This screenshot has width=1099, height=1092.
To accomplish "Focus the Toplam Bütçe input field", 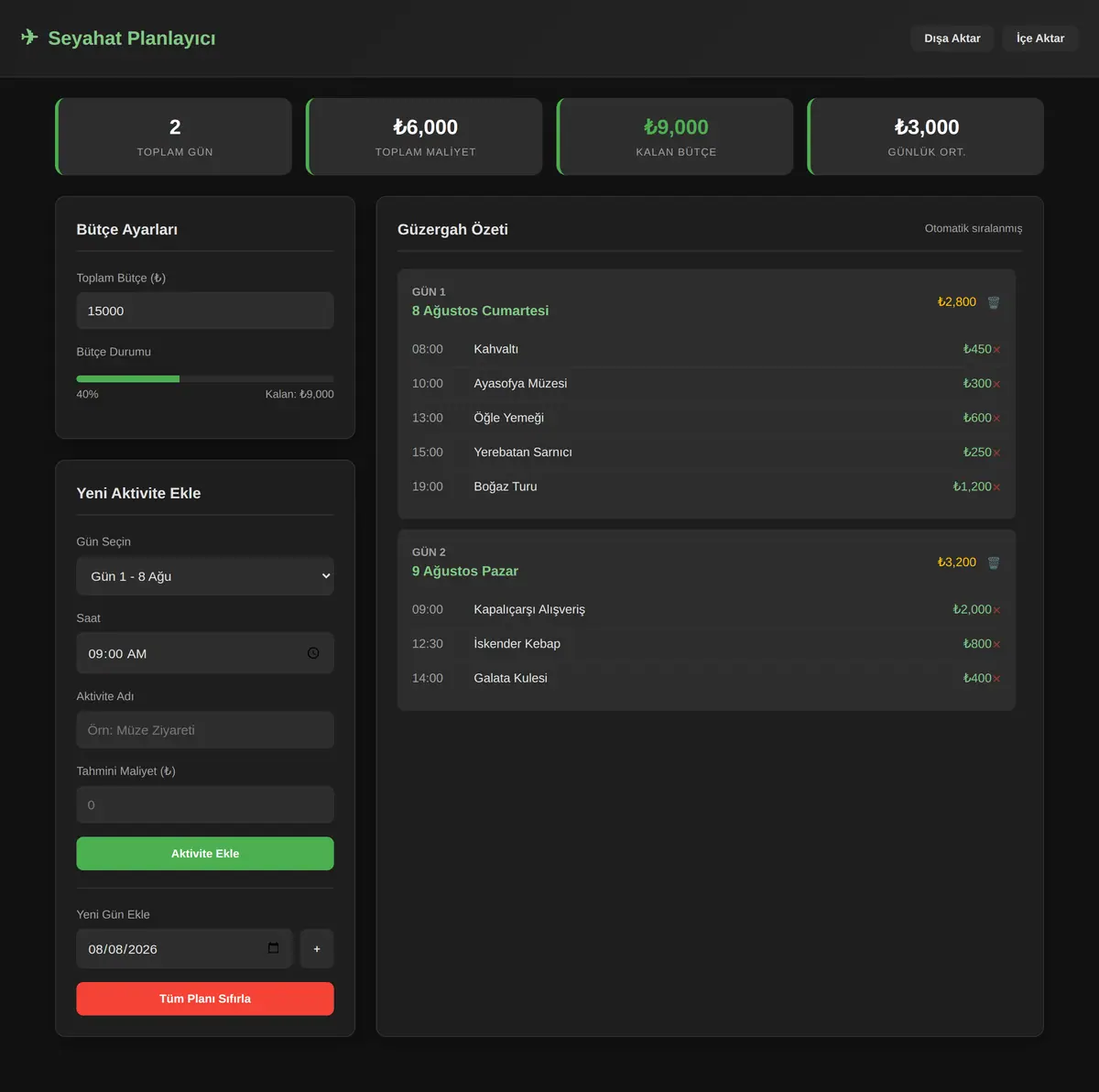I will pyautogui.click(x=205, y=311).
